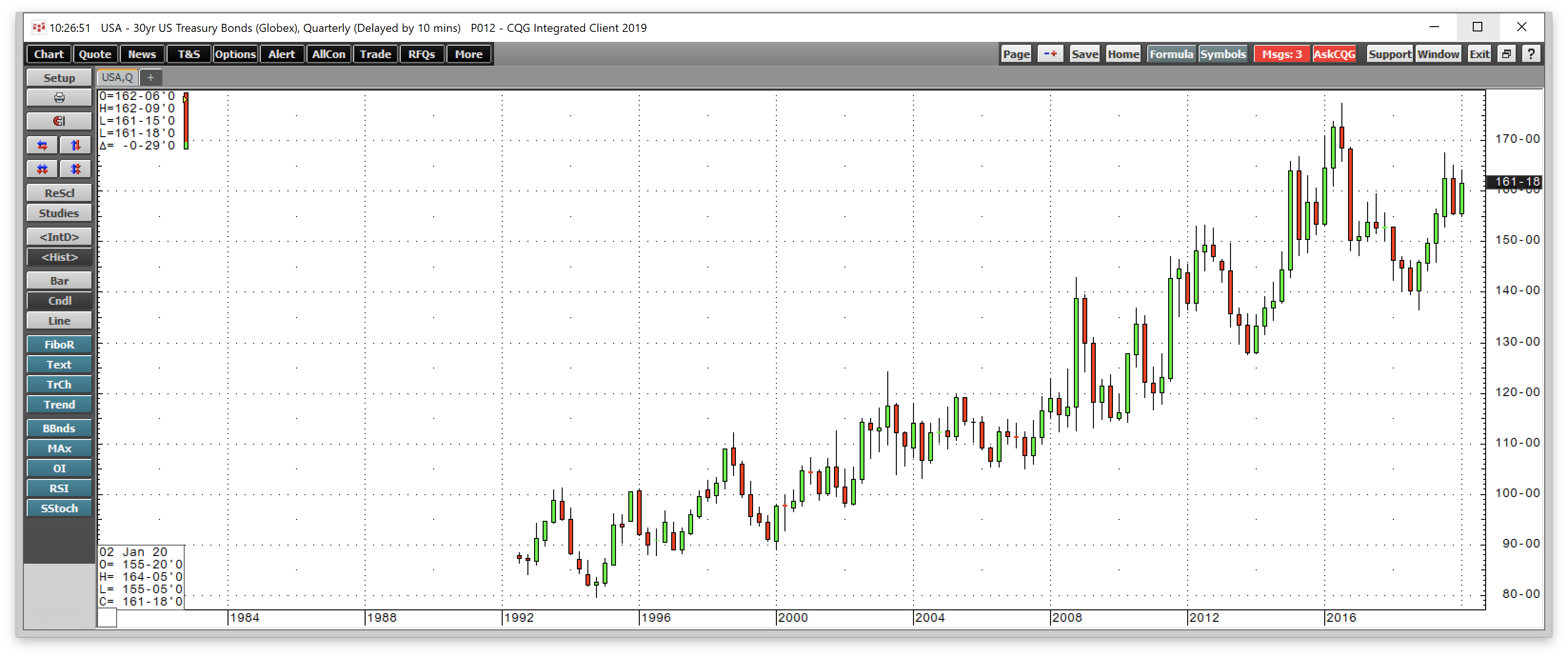Select the TrCh trend channel tool
Image resolution: width=1568 pixels, height=657 pixels.
[59, 385]
